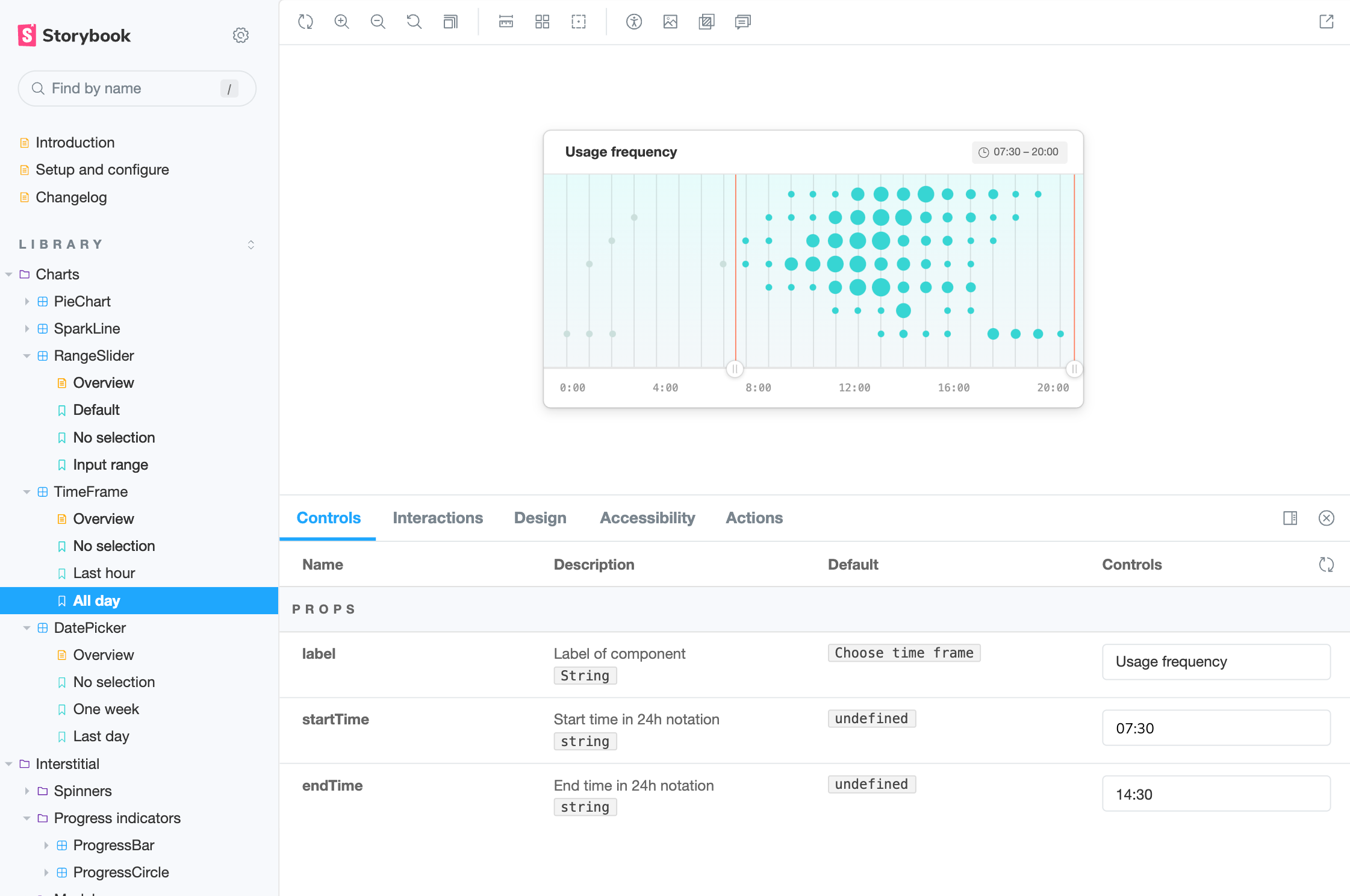Grab the left time range handle
This screenshot has height=896, width=1350.
(x=735, y=369)
